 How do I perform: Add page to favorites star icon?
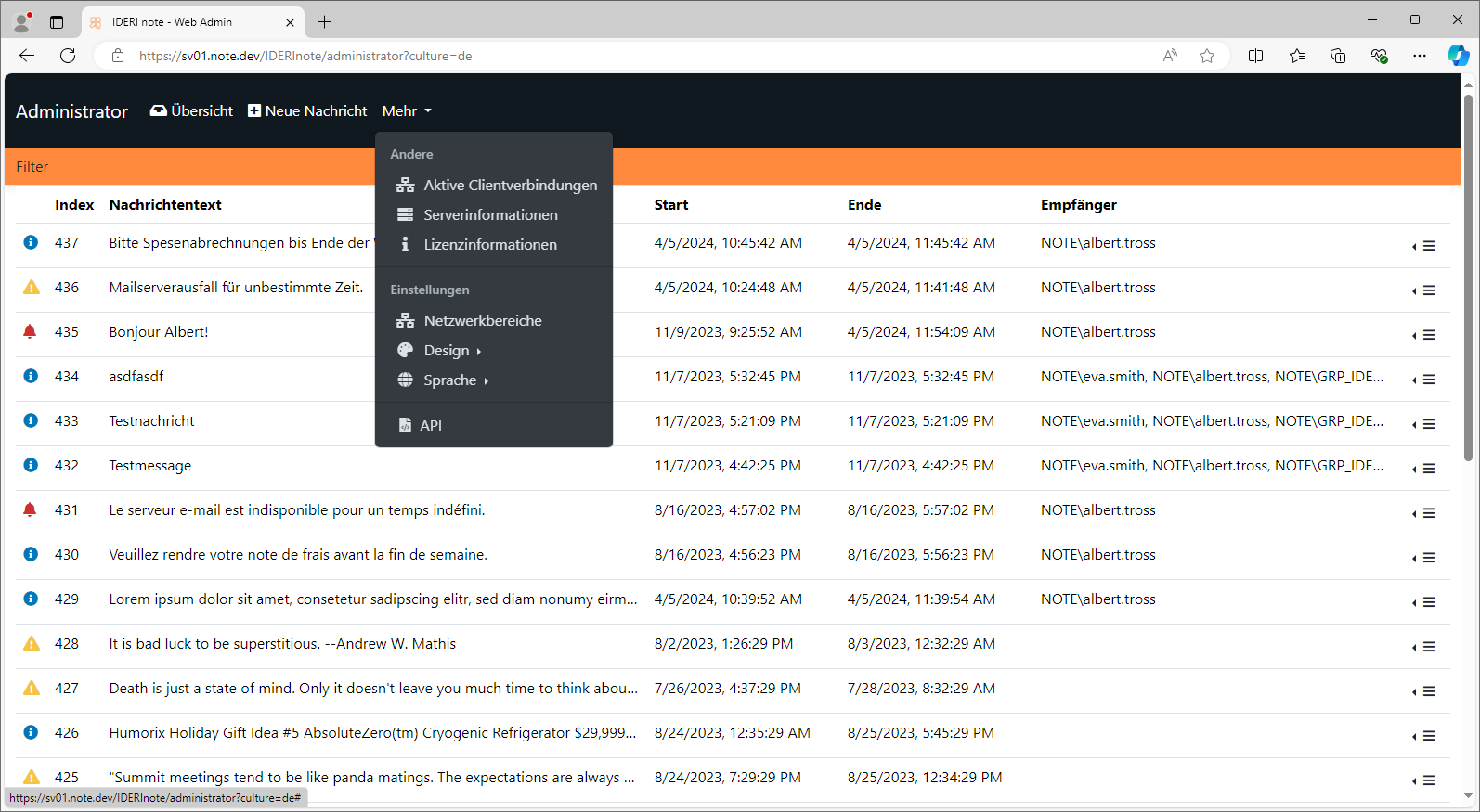[x=1207, y=56]
